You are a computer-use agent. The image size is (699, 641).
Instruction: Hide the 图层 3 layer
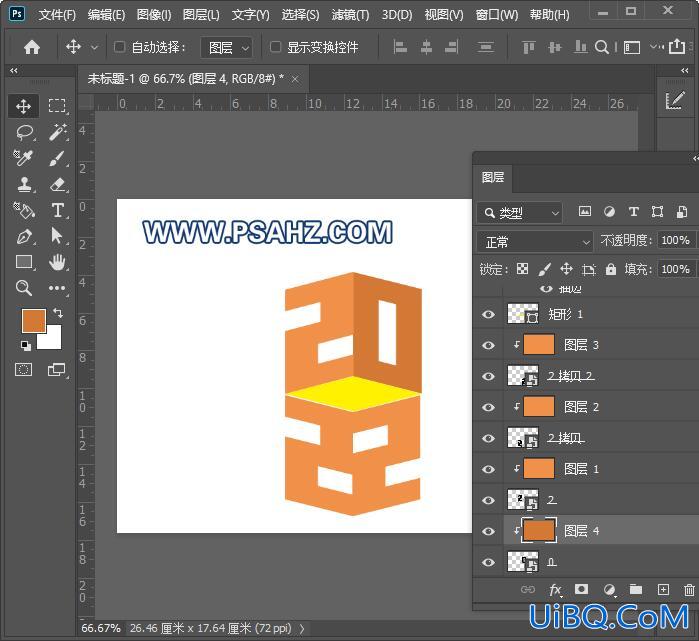pos(488,345)
